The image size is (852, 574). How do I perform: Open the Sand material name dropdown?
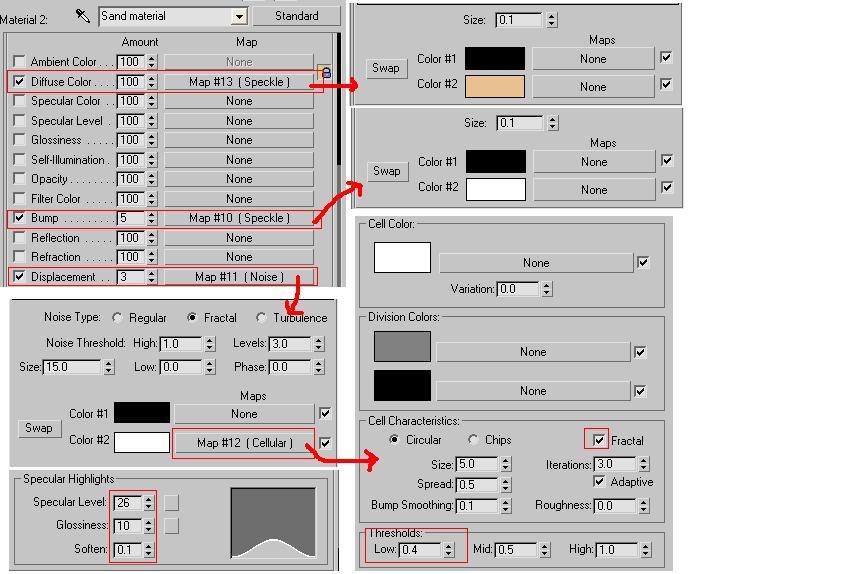point(239,17)
